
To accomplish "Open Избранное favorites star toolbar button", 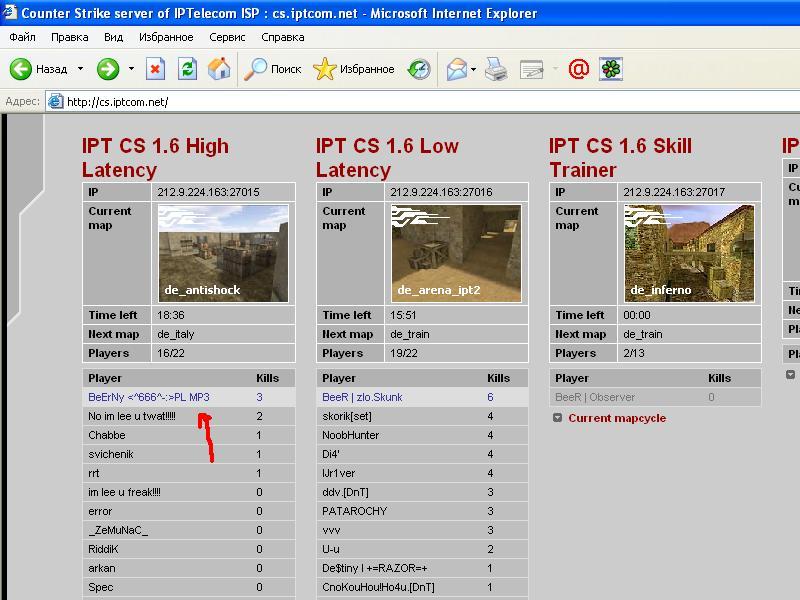I will (354, 69).
